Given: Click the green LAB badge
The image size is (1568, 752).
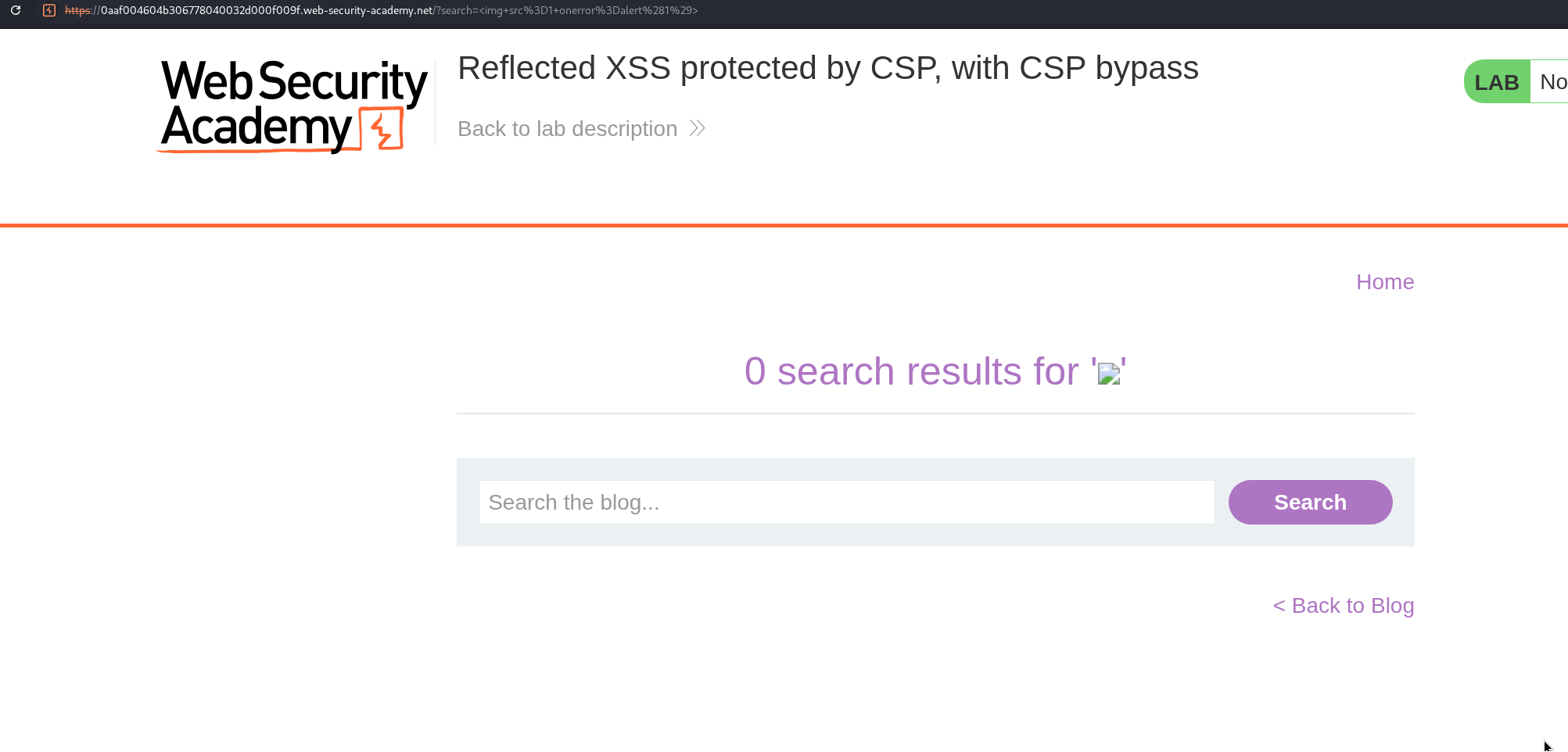Looking at the screenshot, I should 1497,81.
